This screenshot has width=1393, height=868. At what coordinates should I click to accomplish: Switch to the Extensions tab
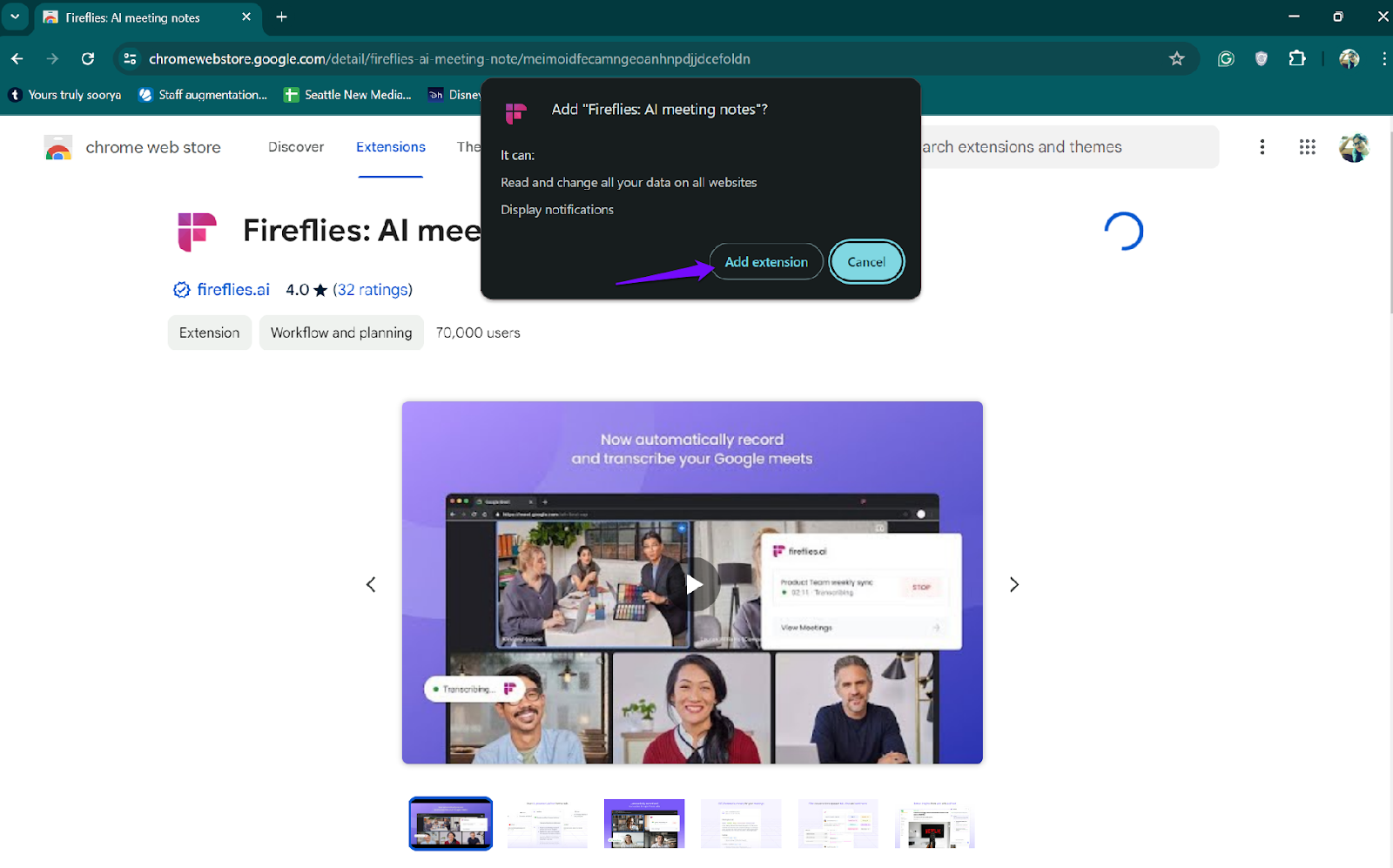[x=391, y=147]
